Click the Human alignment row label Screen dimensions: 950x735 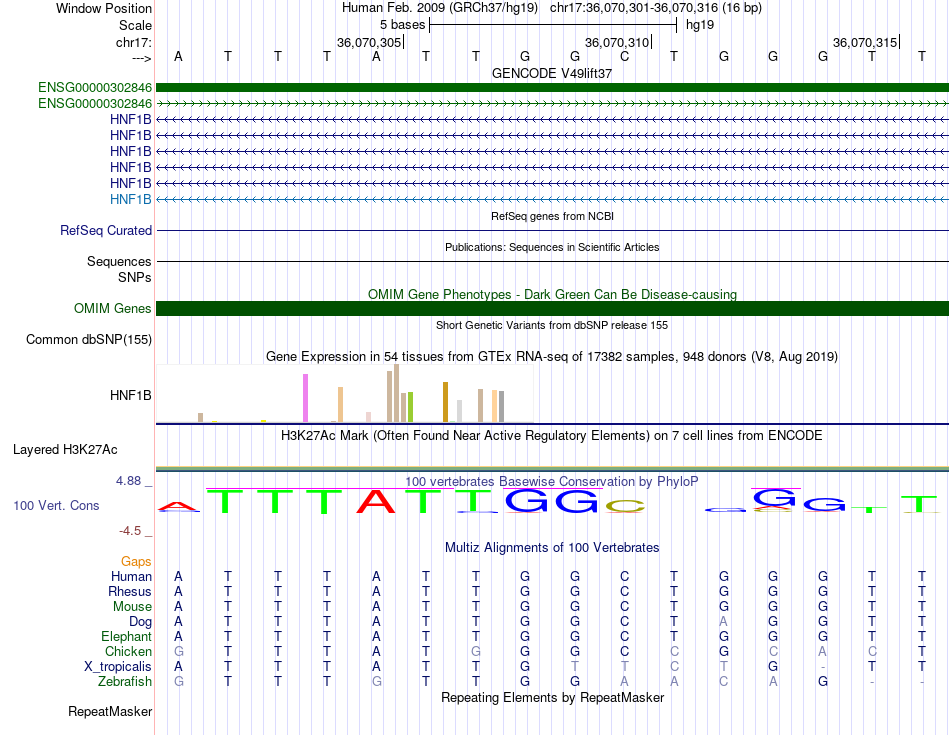pos(131,576)
